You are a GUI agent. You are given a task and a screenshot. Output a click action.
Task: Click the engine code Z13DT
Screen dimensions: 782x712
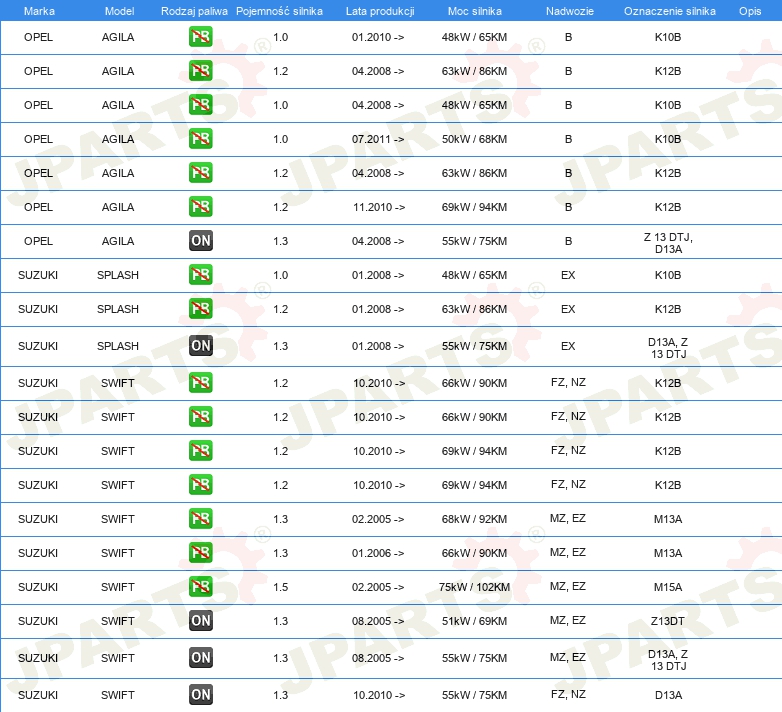668,621
